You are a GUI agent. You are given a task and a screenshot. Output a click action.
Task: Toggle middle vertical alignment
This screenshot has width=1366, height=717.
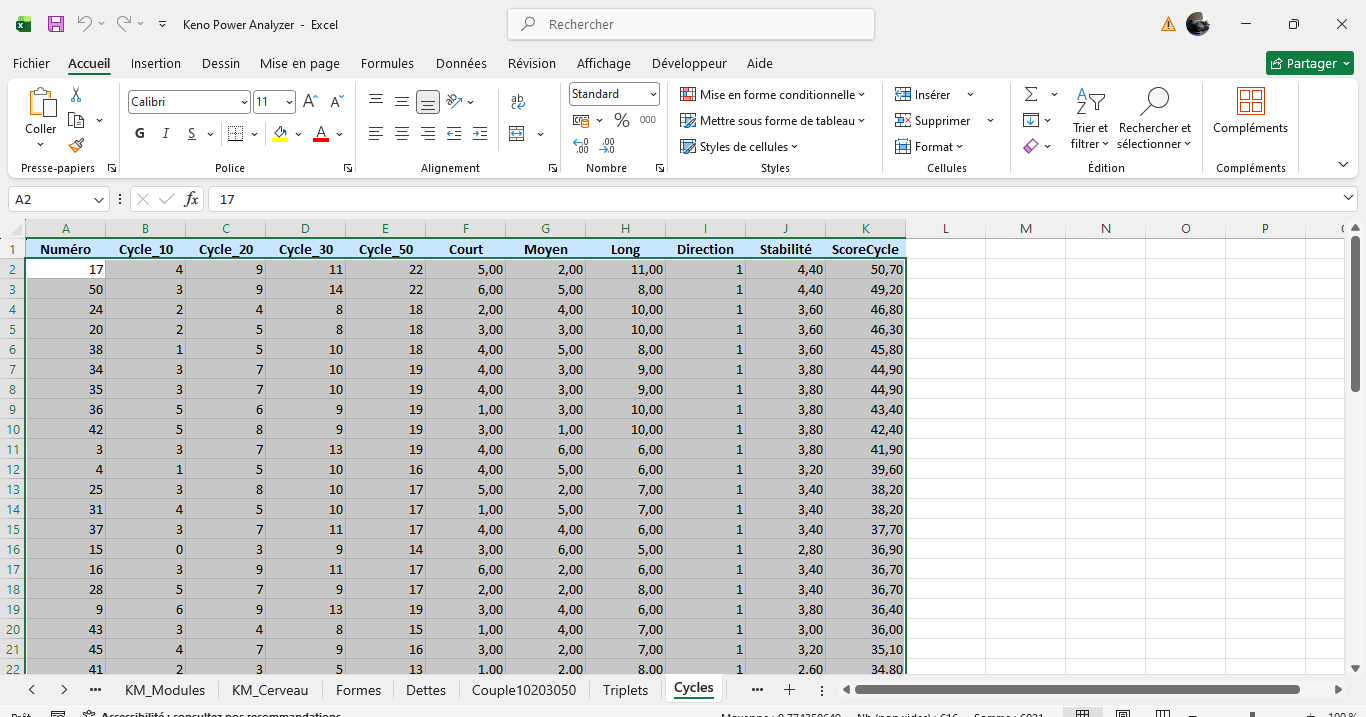[401, 101]
